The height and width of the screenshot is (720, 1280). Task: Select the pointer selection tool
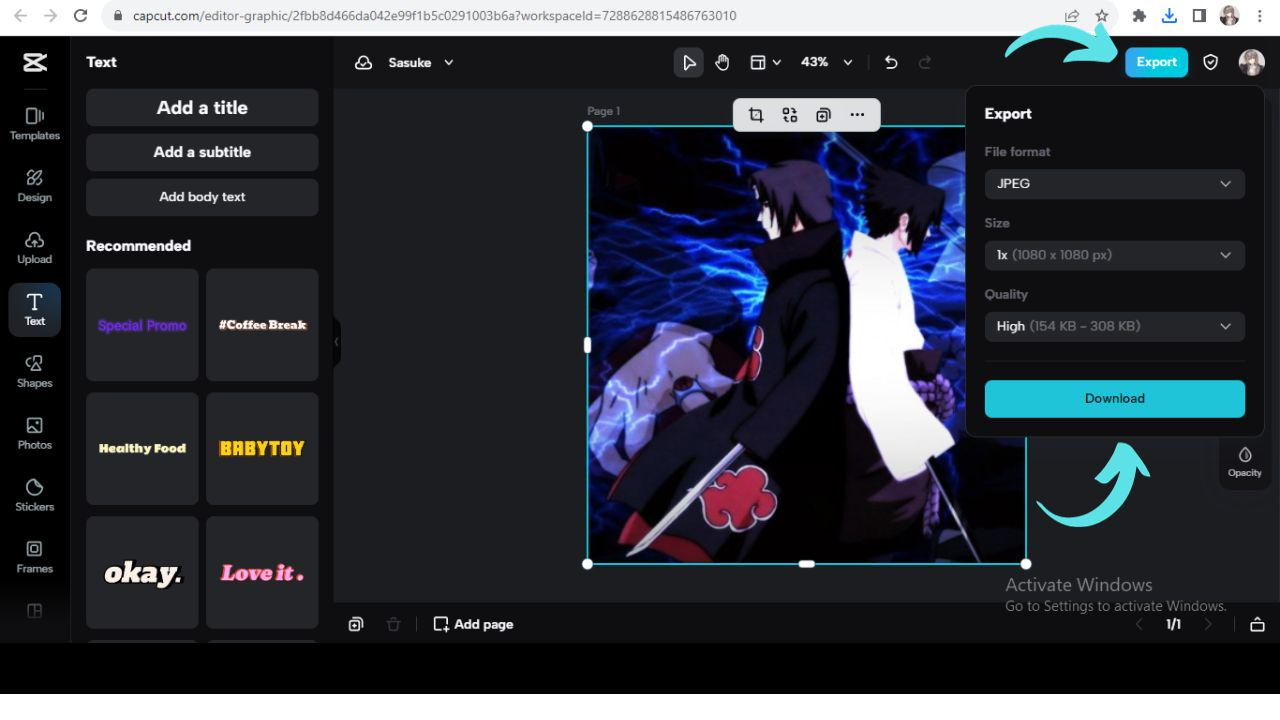point(689,62)
